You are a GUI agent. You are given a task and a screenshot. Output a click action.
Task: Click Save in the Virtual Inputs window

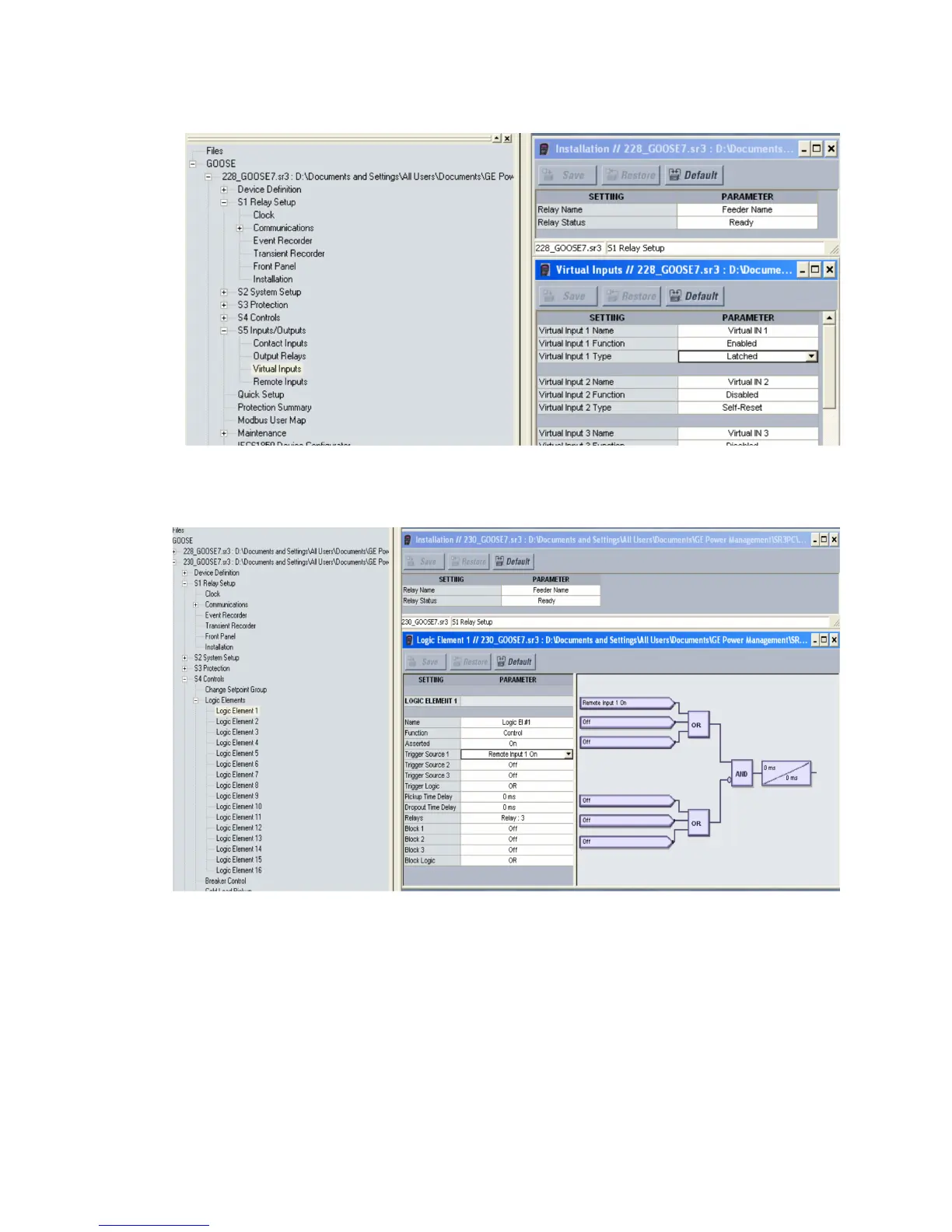click(x=568, y=296)
